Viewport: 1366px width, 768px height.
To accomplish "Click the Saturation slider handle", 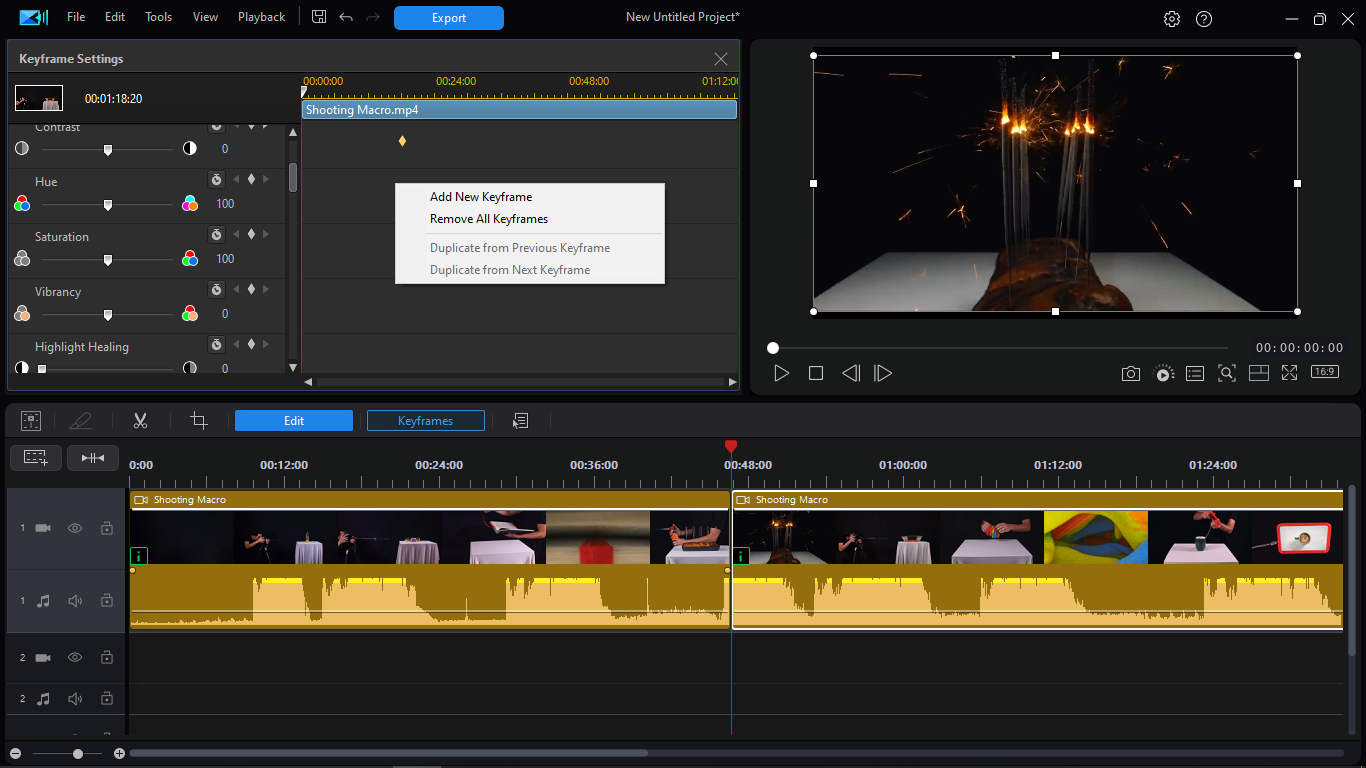I will point(108,259).
